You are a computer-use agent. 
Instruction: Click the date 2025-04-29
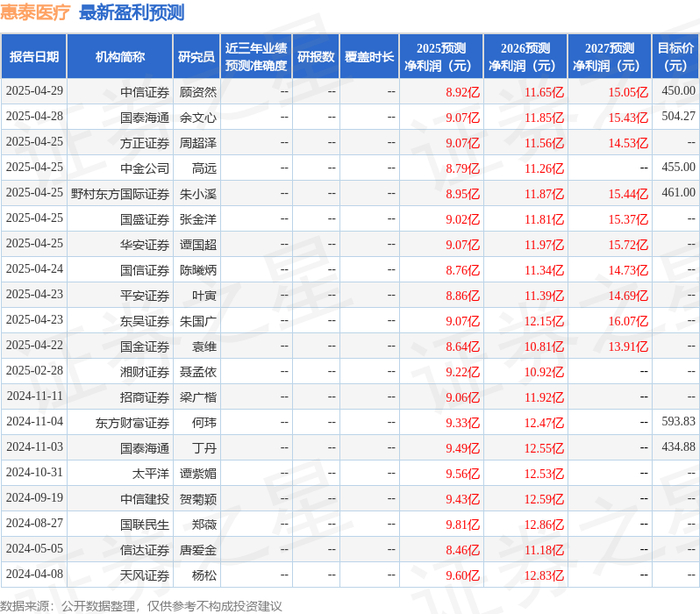(34, 91)
